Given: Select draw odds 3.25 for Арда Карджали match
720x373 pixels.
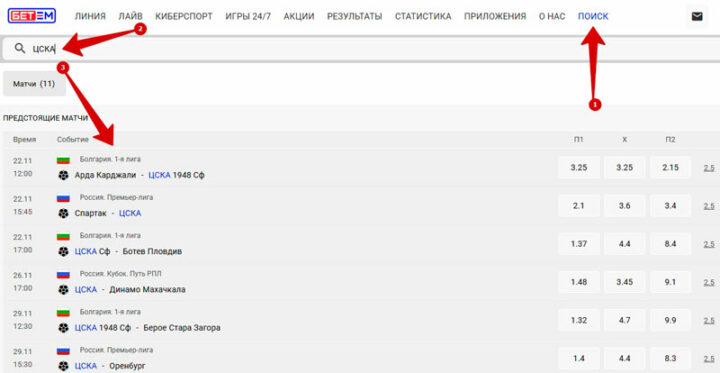Looking at the screenshot, I should pyautogui.click(x=624, y=167).
